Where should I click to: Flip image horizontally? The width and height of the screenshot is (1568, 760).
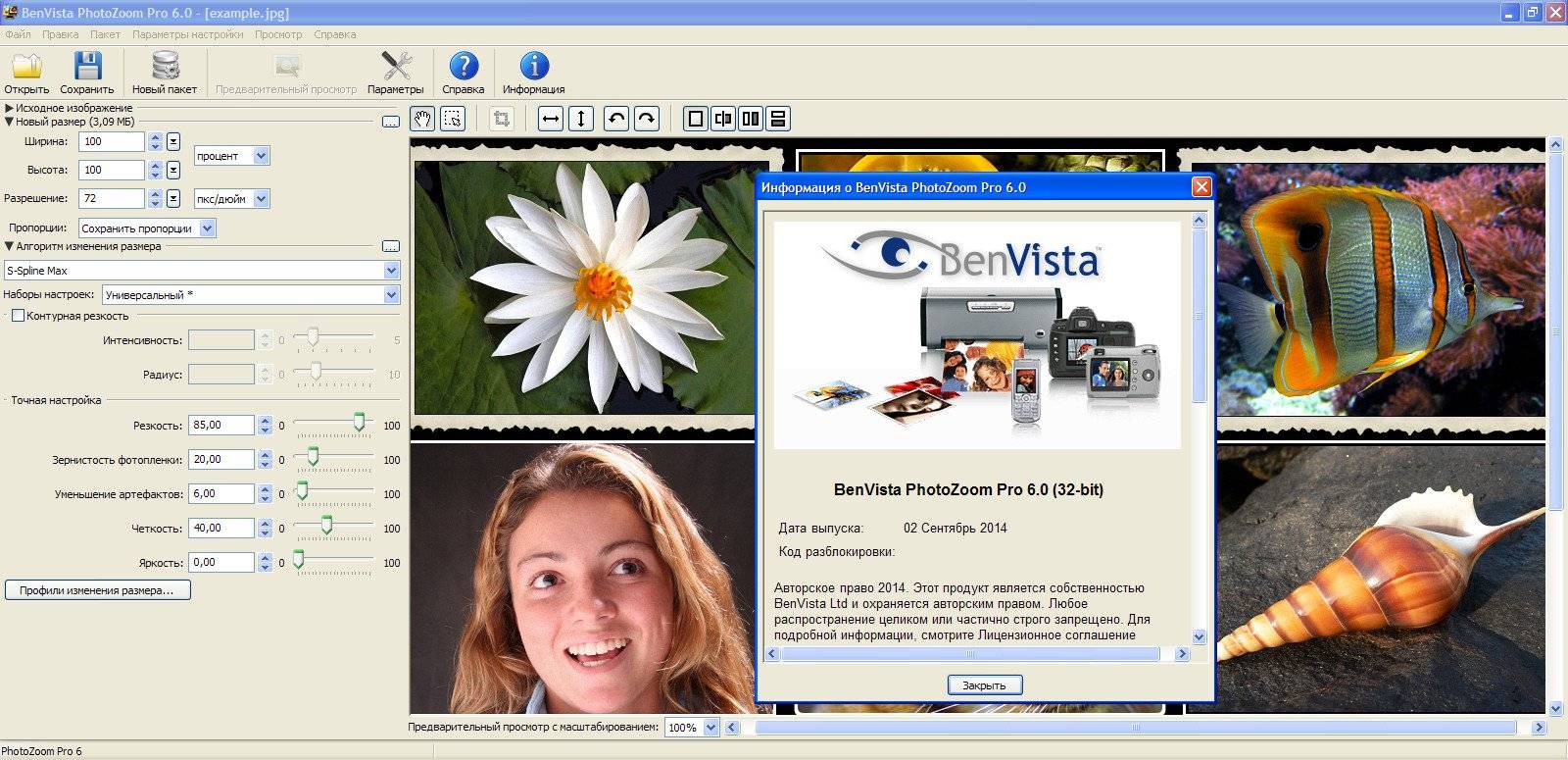551,119
